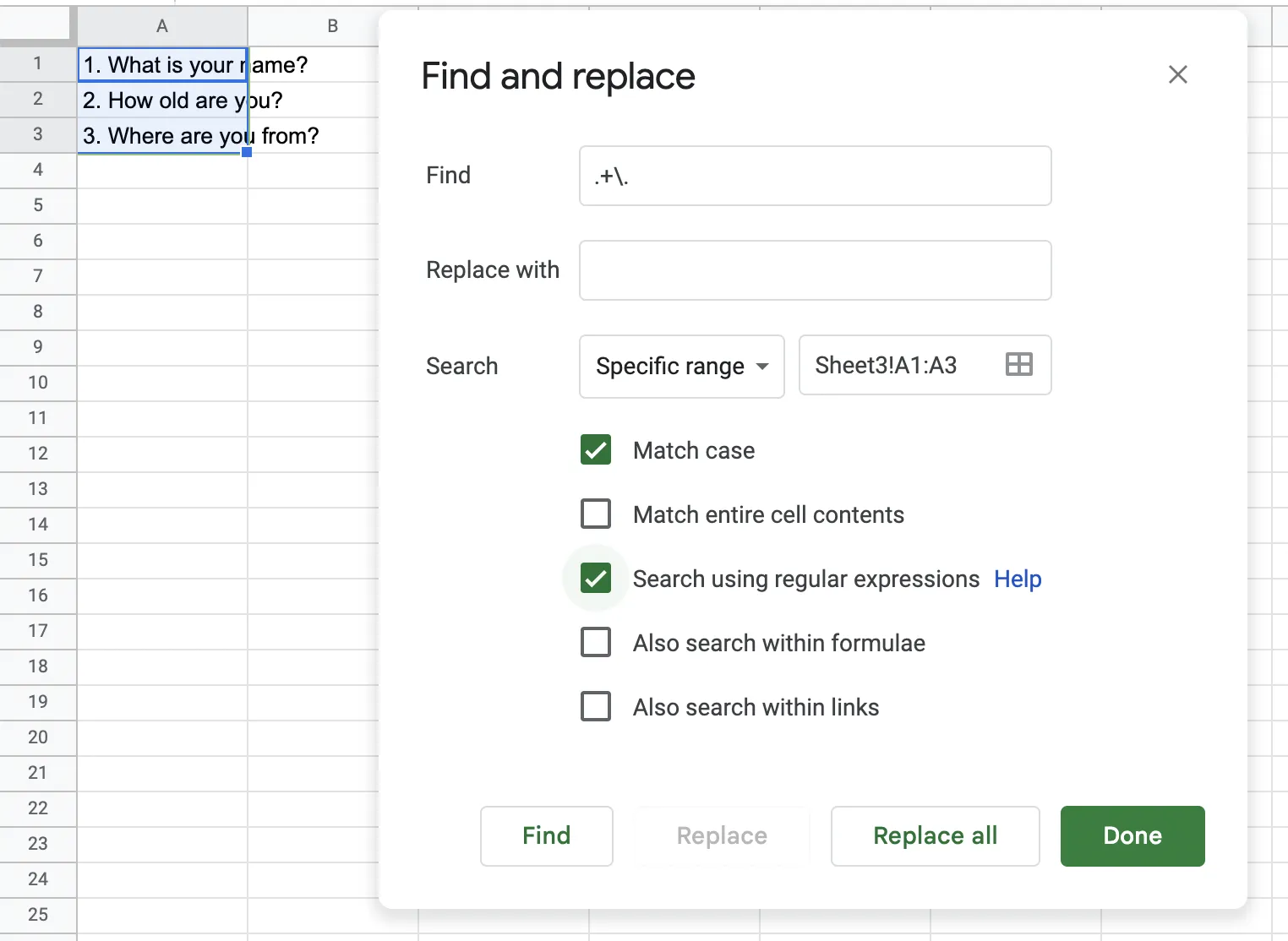The image size is (1288, 941).
Task: Click the green Done button
Action: [x=1132, y=836]
